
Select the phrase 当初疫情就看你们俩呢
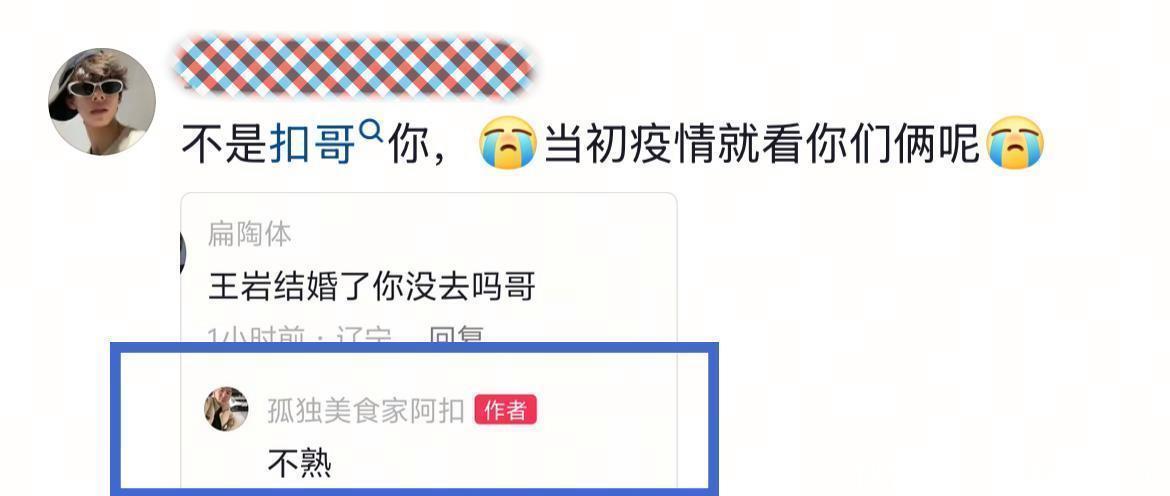pos(760,145)
